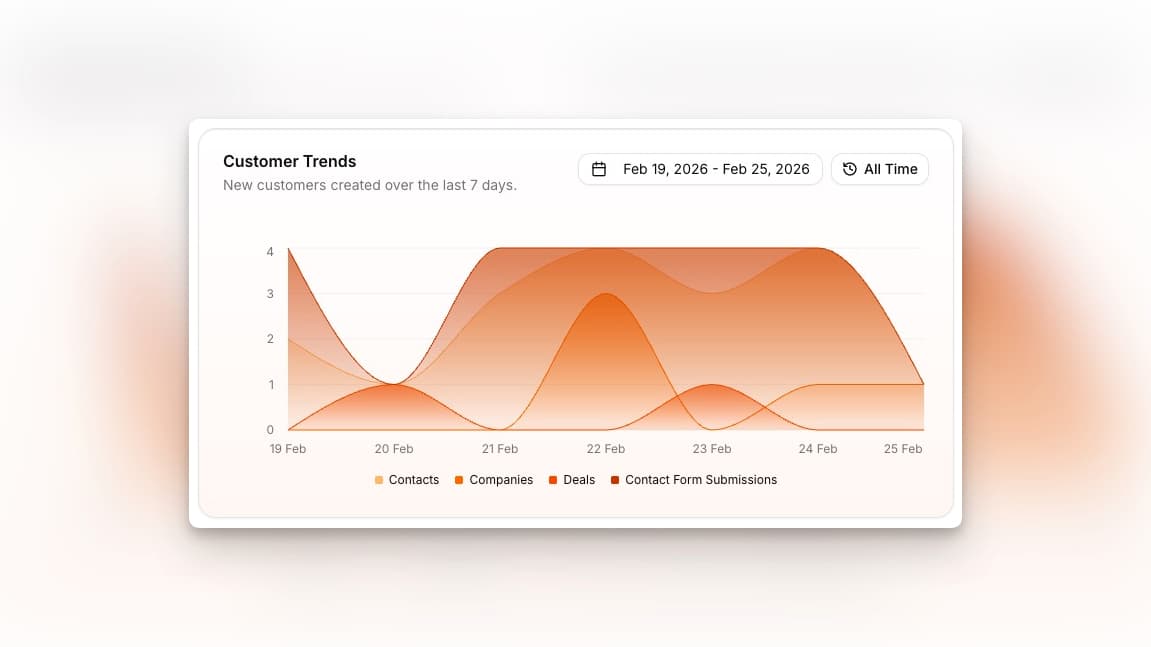Screen dimensions: 1151x647
Task: Click the clock icon inside the All Time control
Action: [849, 169]
